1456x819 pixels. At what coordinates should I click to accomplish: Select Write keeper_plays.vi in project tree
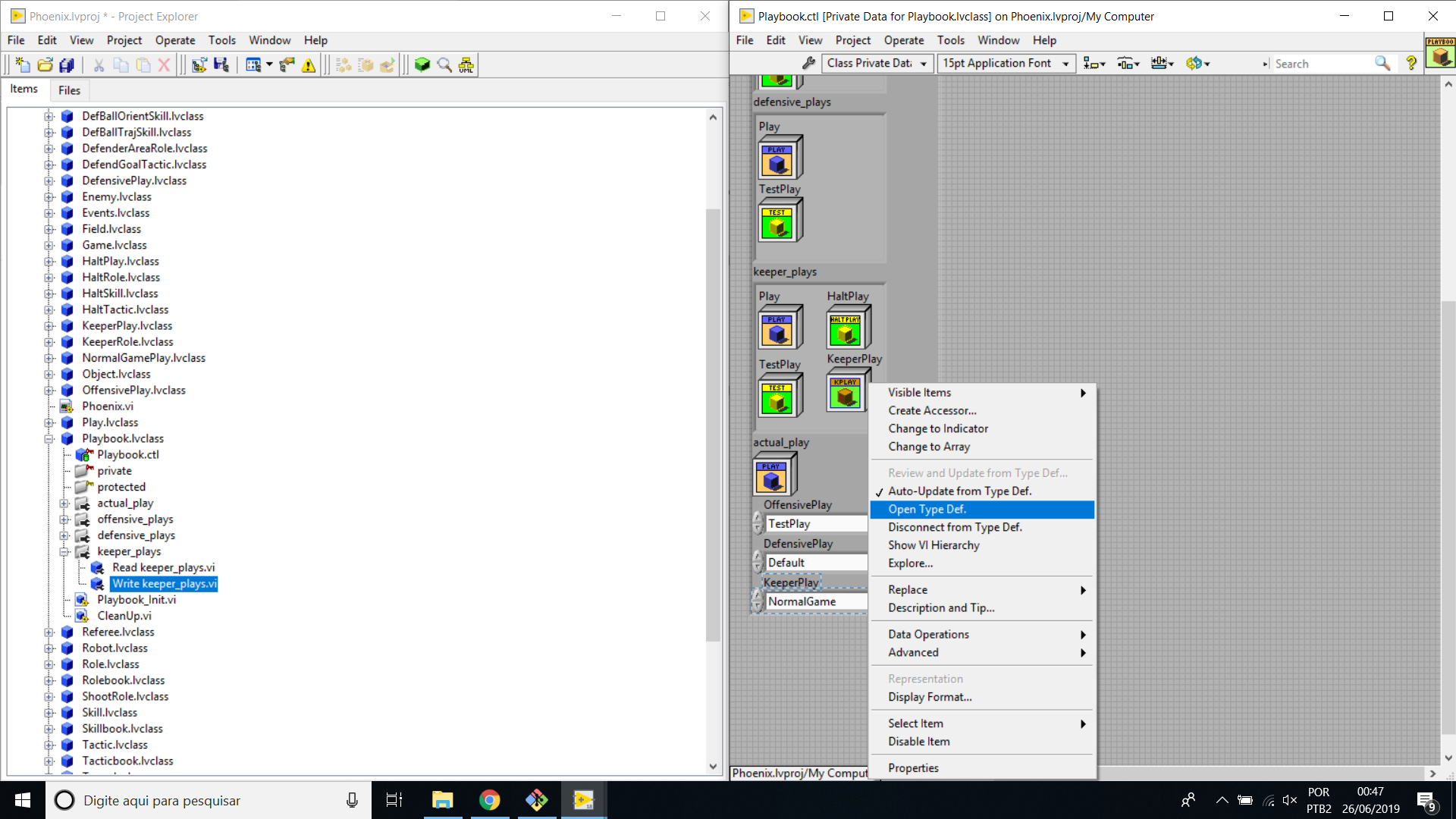tap(165, 584)
